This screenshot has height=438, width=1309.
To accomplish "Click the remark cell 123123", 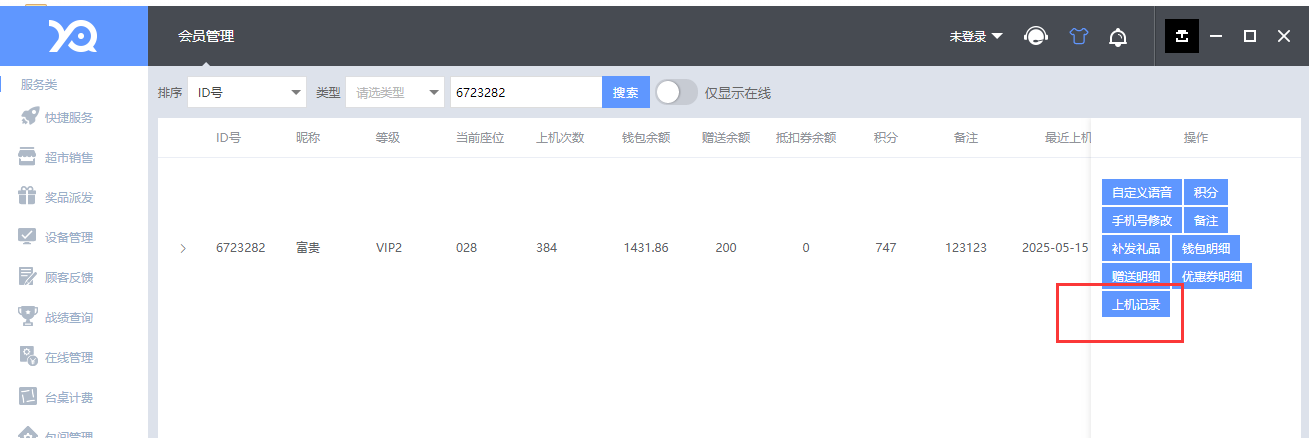I will click(966, 248).
